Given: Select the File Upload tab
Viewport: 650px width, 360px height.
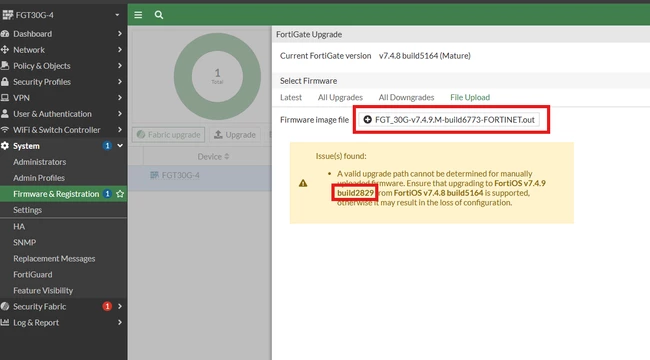Looking at the screenshot, I should (470, 97).
